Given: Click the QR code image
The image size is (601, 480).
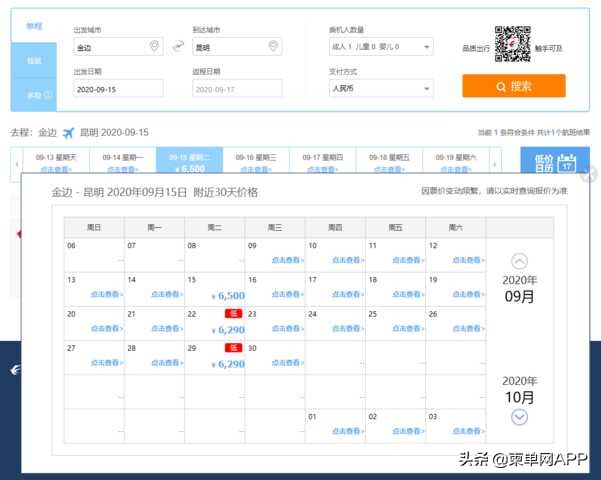Looking at the screenshot, I should (x=512, y=44).
